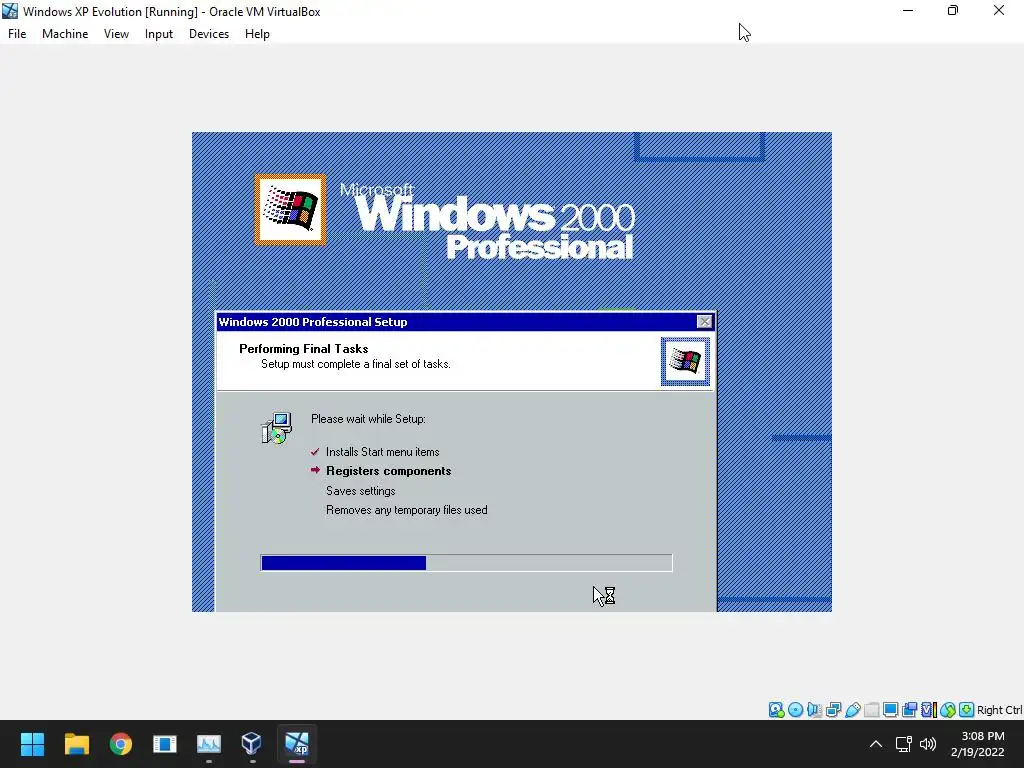Open Google Chrome from taskbar

pos(121,743)
